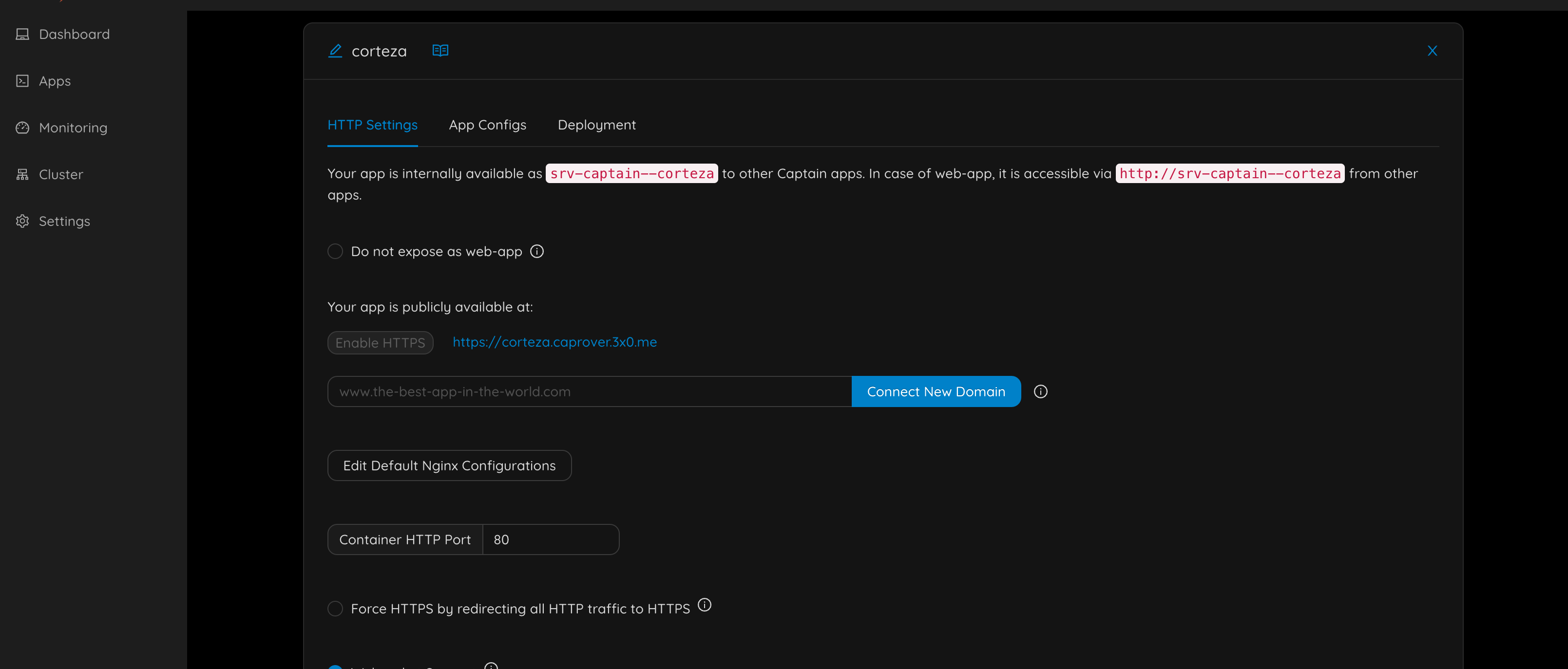
Task: Click info icon beside Do not expose as web-app
Action: [537, 251]
